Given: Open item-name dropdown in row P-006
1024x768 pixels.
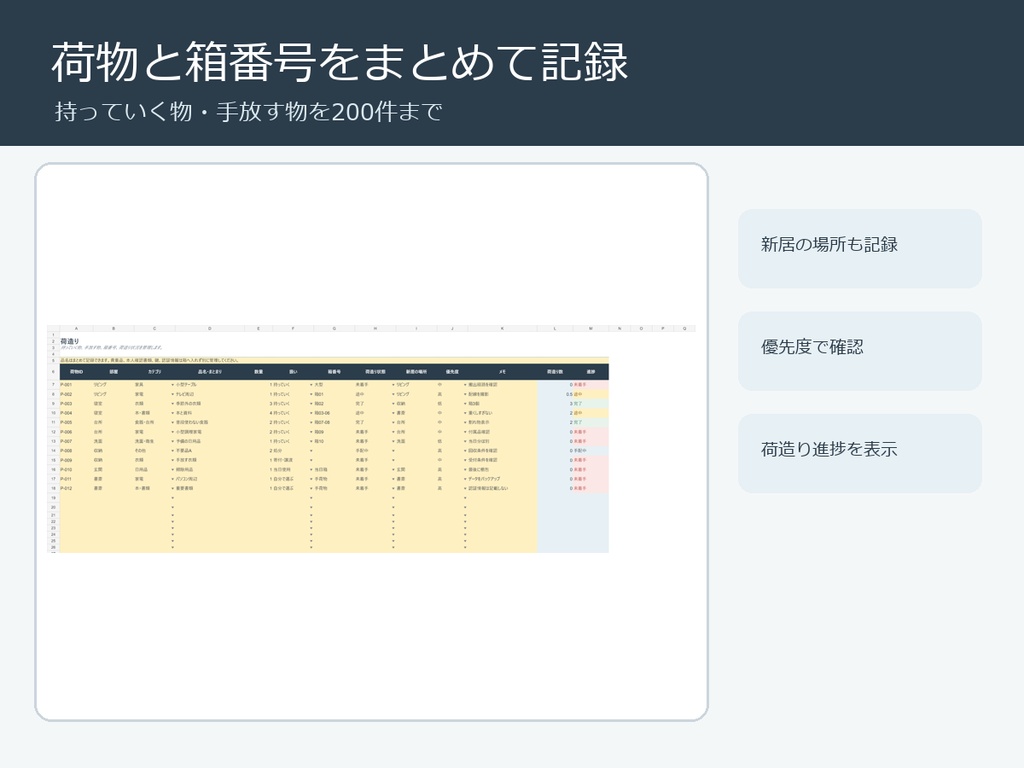Looking at the screenshot, I should 173,432.
